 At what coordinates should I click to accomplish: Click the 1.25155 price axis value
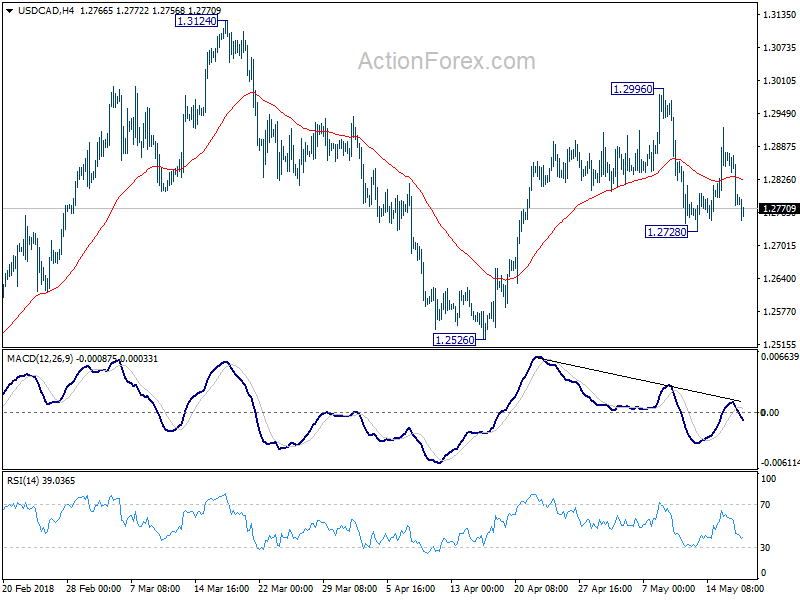779,344
